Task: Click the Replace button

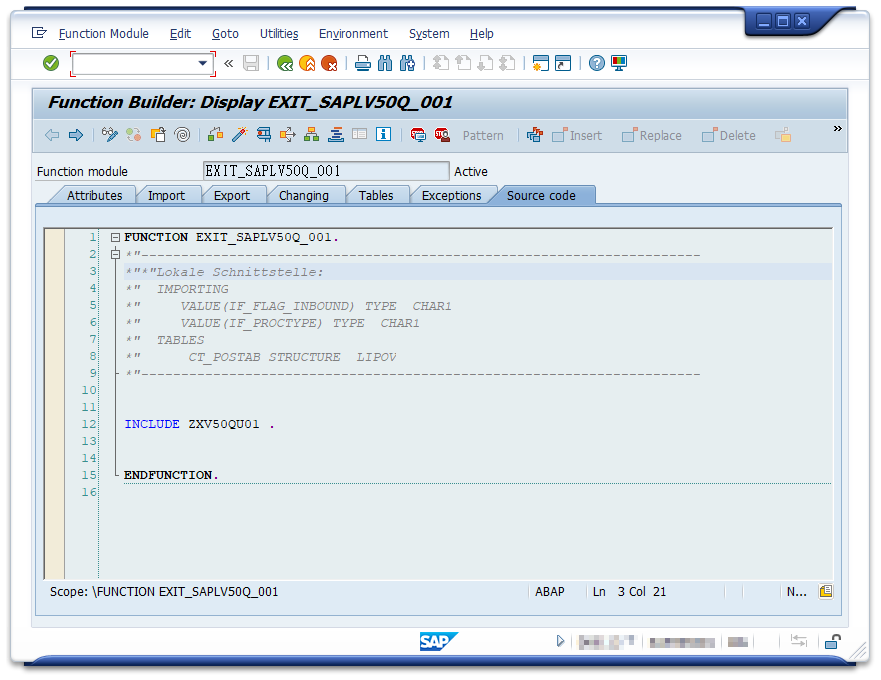Action: 652,135
